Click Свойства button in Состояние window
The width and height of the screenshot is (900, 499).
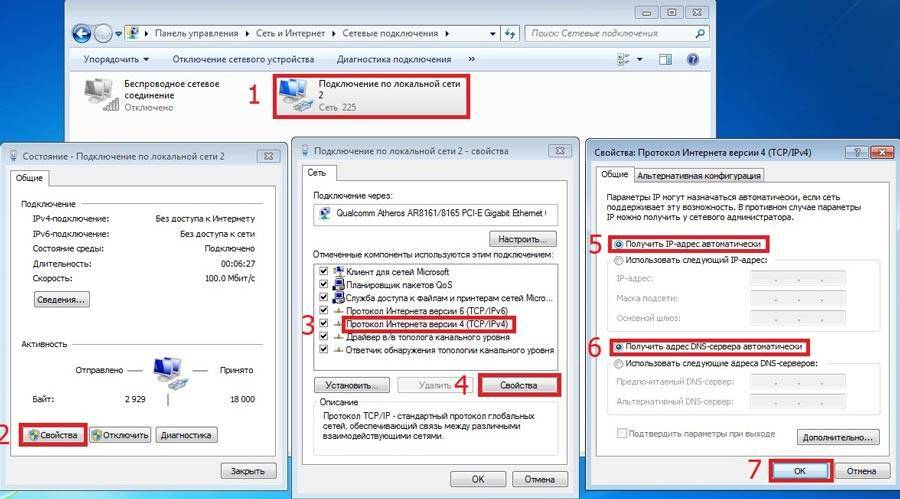point(53,435)
